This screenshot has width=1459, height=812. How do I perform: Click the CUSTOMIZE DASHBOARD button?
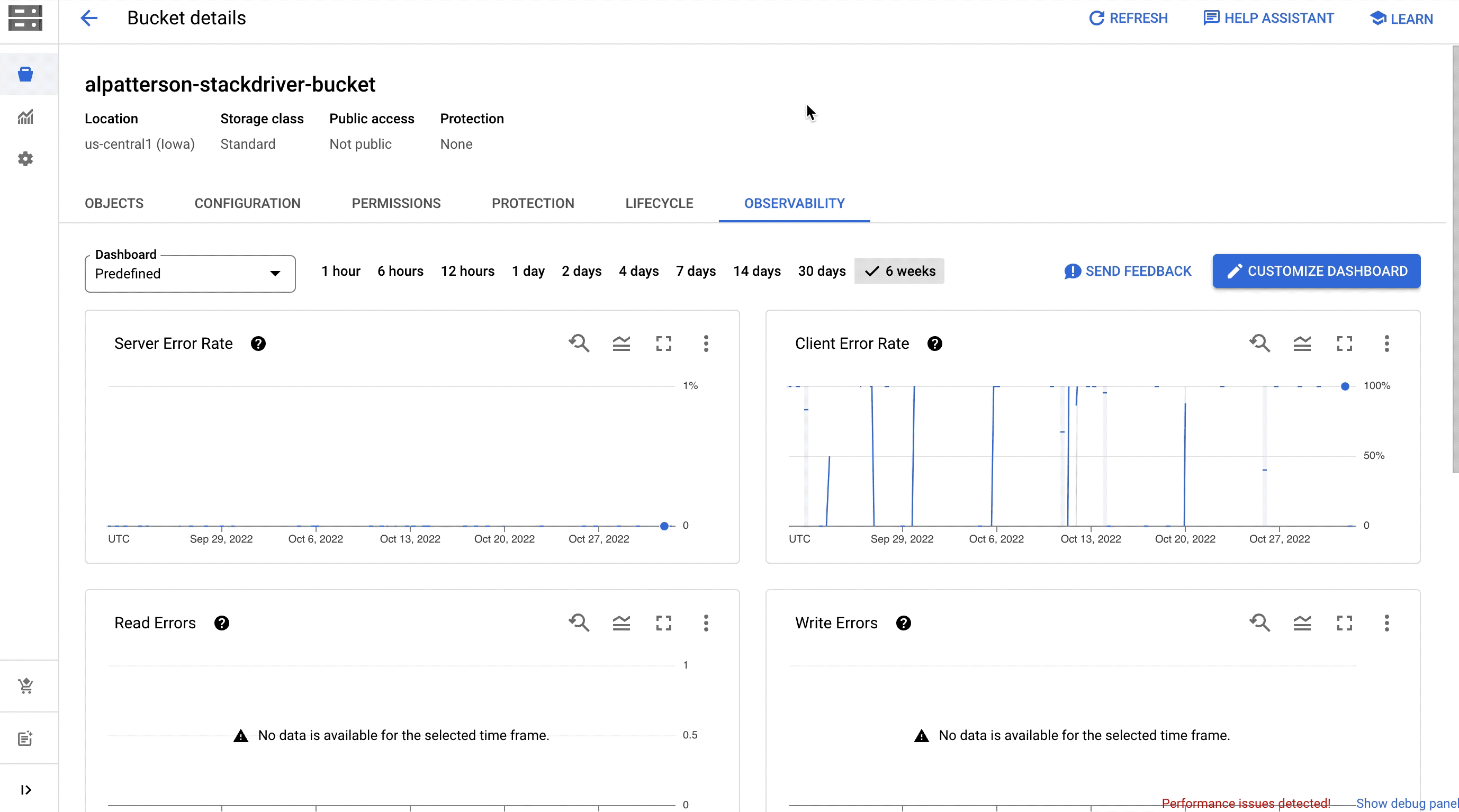click(x=1317, y=271)
